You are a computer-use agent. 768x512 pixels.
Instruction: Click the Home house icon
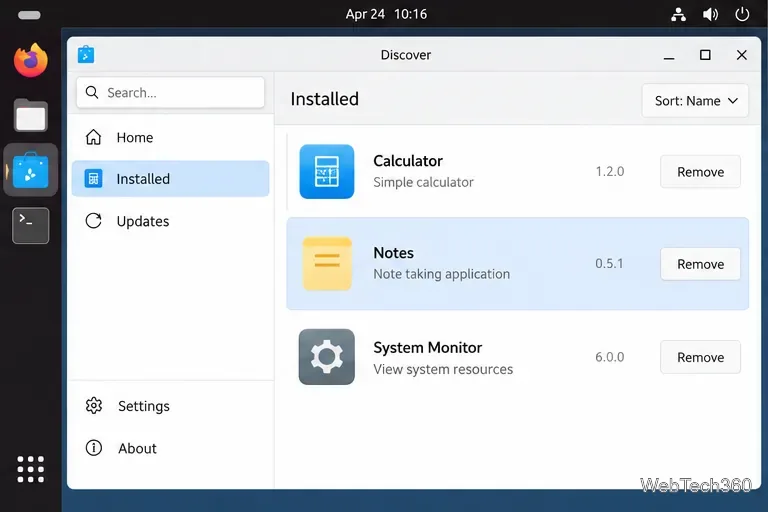pyautogui.click(x=93, y=137)
